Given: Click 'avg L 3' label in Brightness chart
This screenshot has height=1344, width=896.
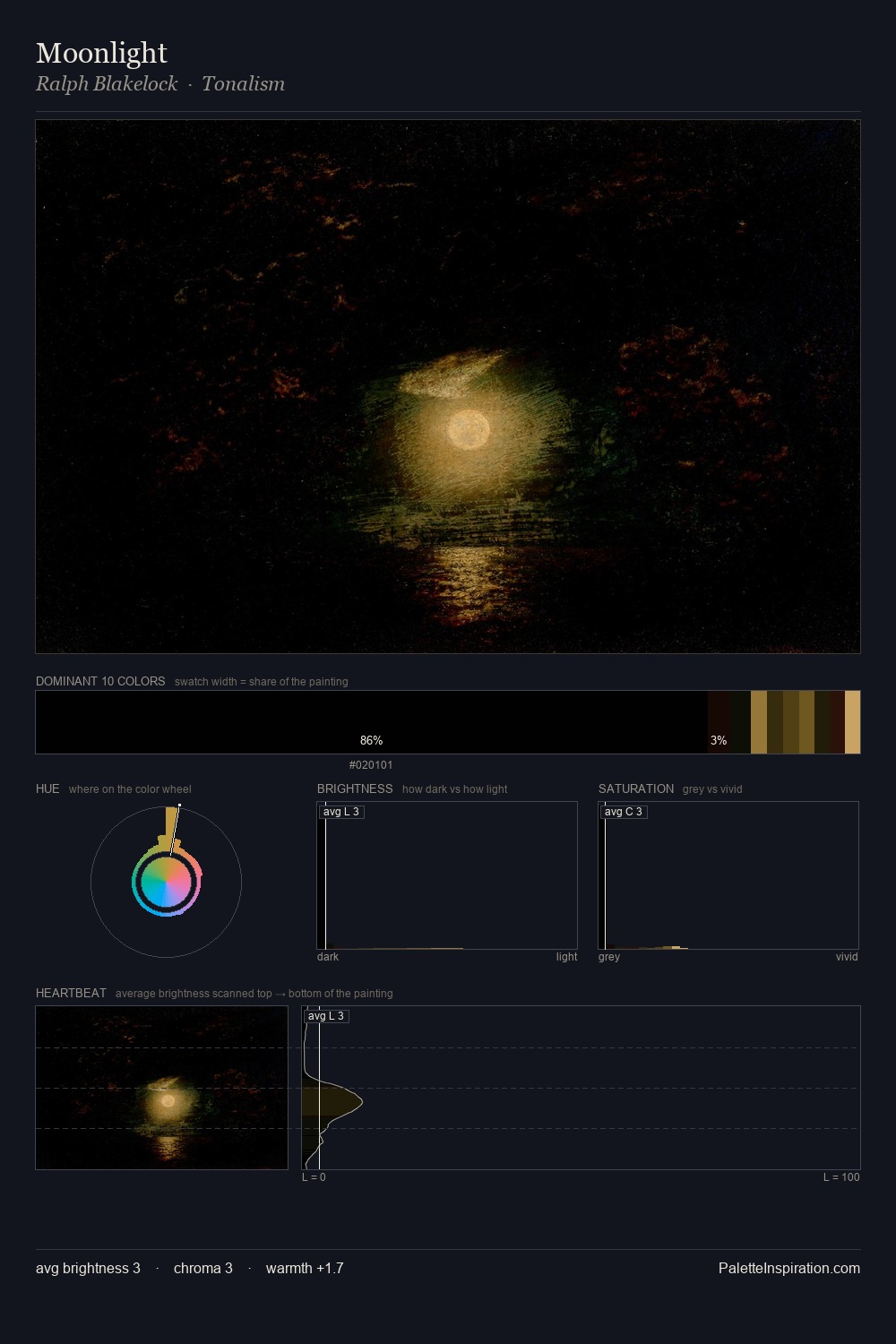Looking at the screenshot, I should tap(341, 812).
